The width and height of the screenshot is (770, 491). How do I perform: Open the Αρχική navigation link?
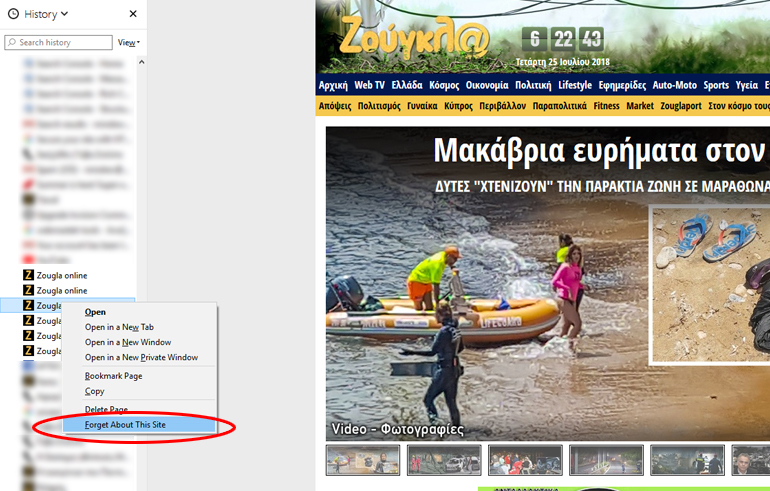point(333,85)
